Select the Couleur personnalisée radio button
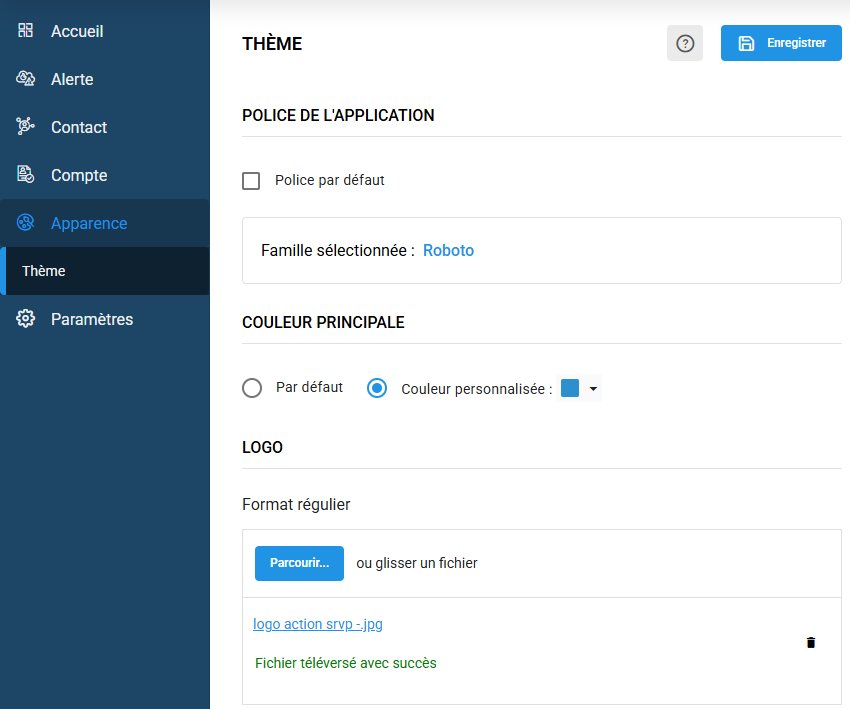This screenshot has width=850, height=709. click(377, 388)
